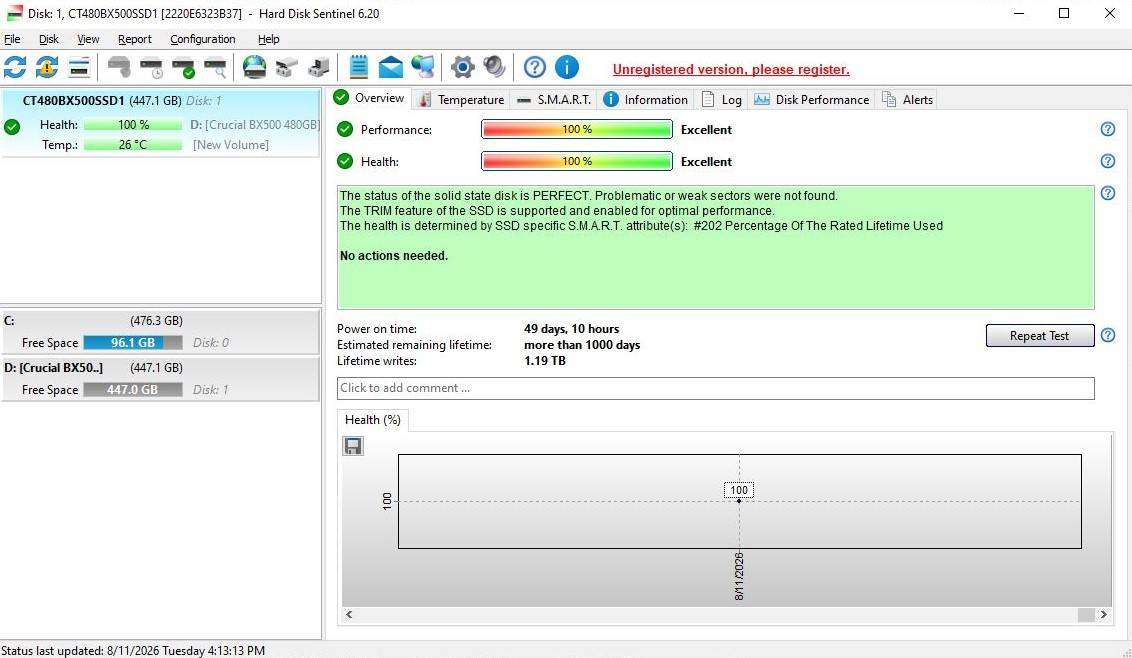Switch to the Log tab
Viewport: 1132px width, 658px height.
(x=721, y=100)
